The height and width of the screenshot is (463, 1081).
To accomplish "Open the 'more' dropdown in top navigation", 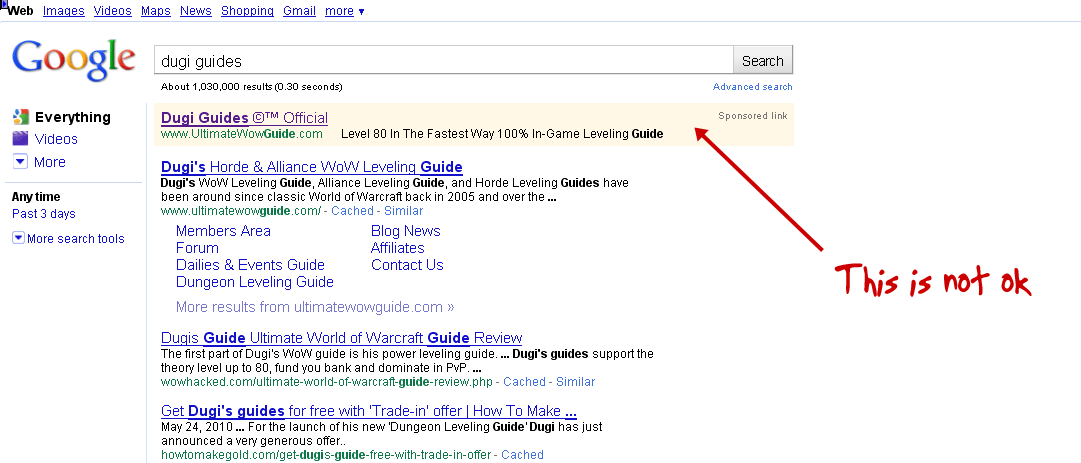I will (345, 11).
